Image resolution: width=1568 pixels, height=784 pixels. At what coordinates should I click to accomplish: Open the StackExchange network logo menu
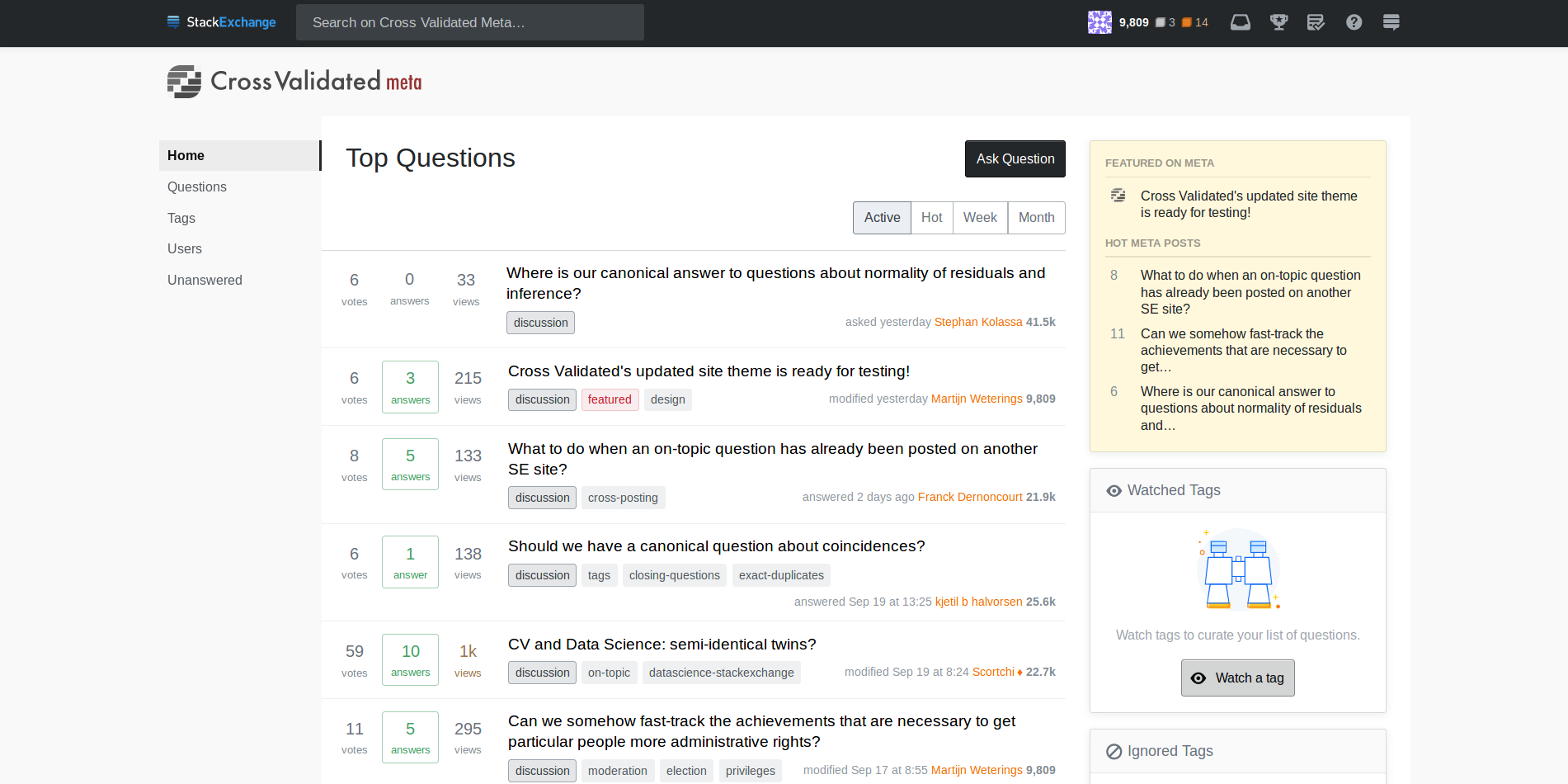(221, 22)
